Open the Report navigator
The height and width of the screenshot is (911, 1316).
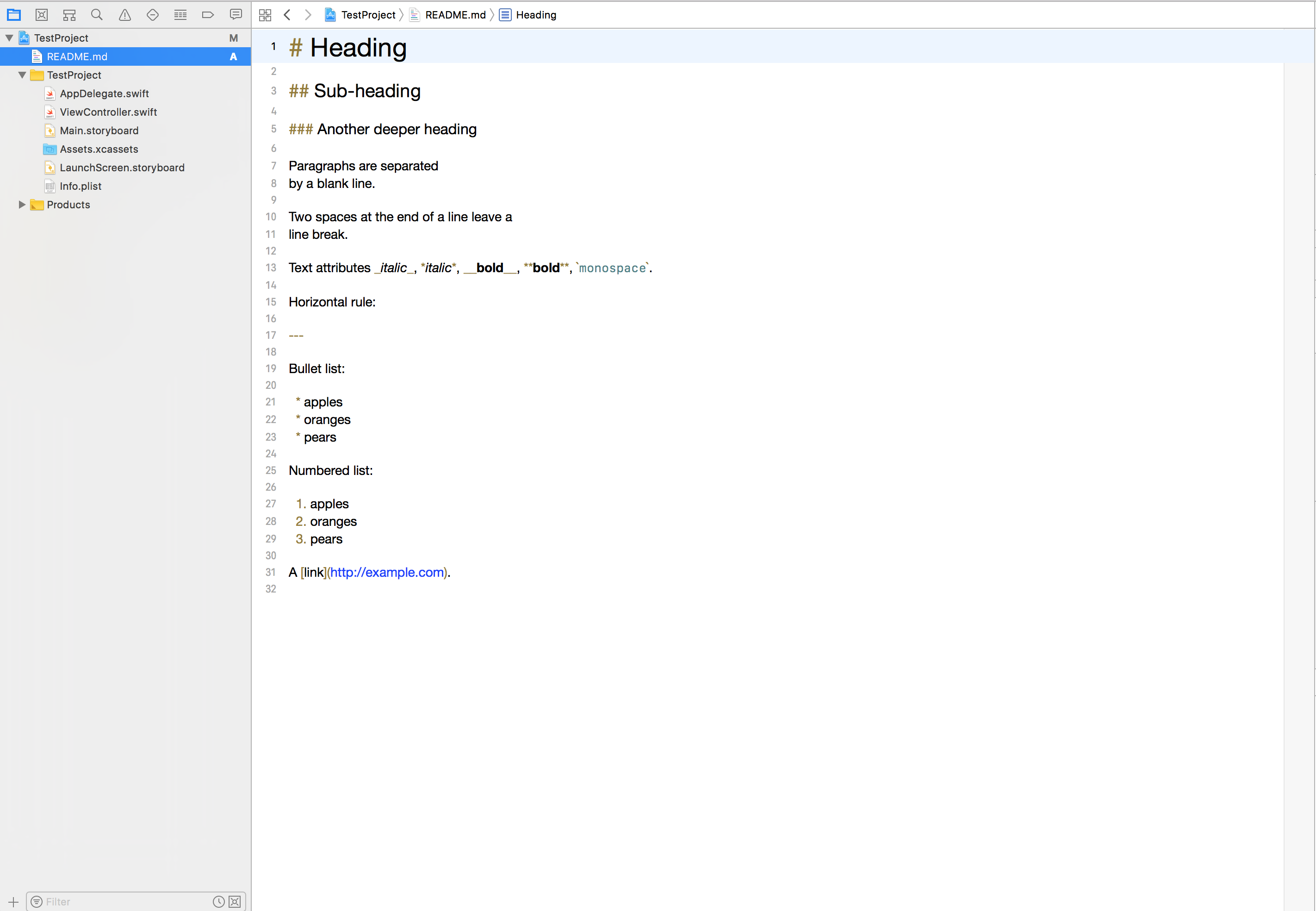236,15
